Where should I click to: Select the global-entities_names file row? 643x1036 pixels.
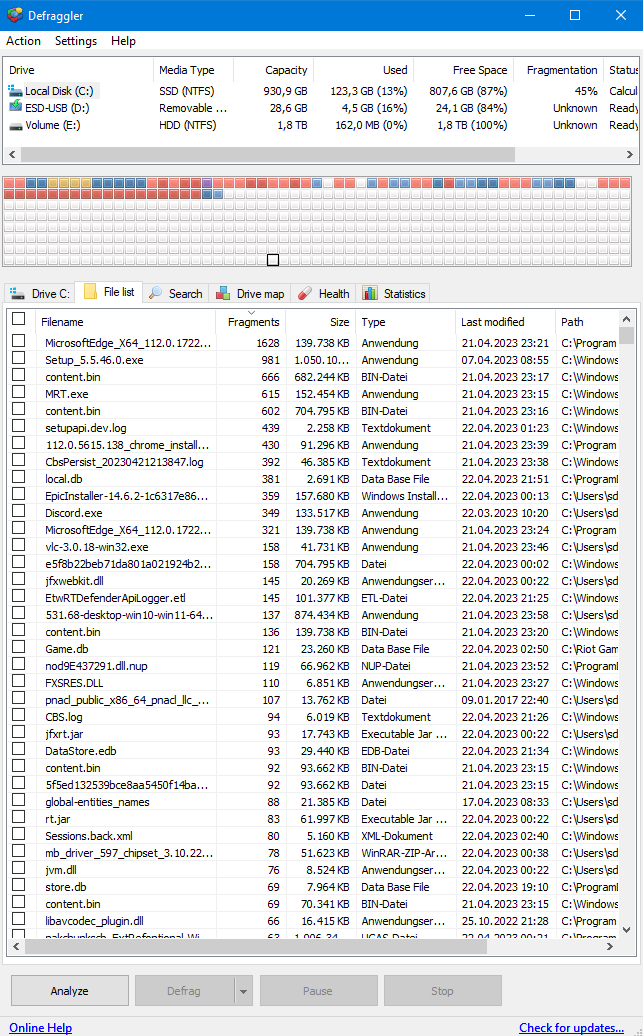click(315, 801)
